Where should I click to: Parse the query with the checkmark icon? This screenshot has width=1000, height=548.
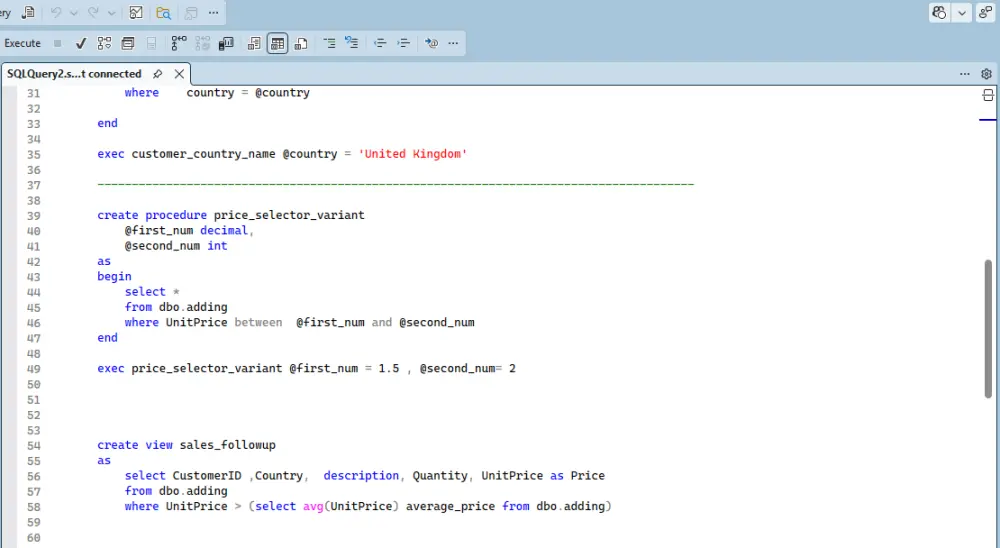point(80,43)
